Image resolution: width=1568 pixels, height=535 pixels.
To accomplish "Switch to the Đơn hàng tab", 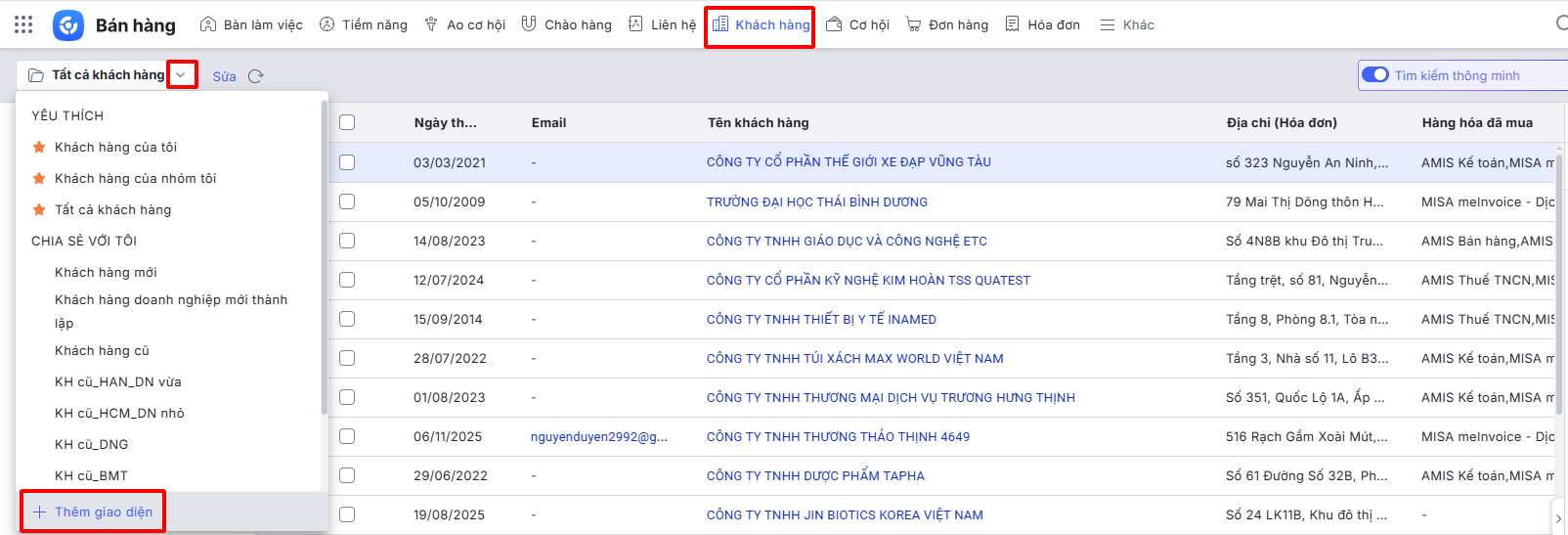I will [946, 24].
